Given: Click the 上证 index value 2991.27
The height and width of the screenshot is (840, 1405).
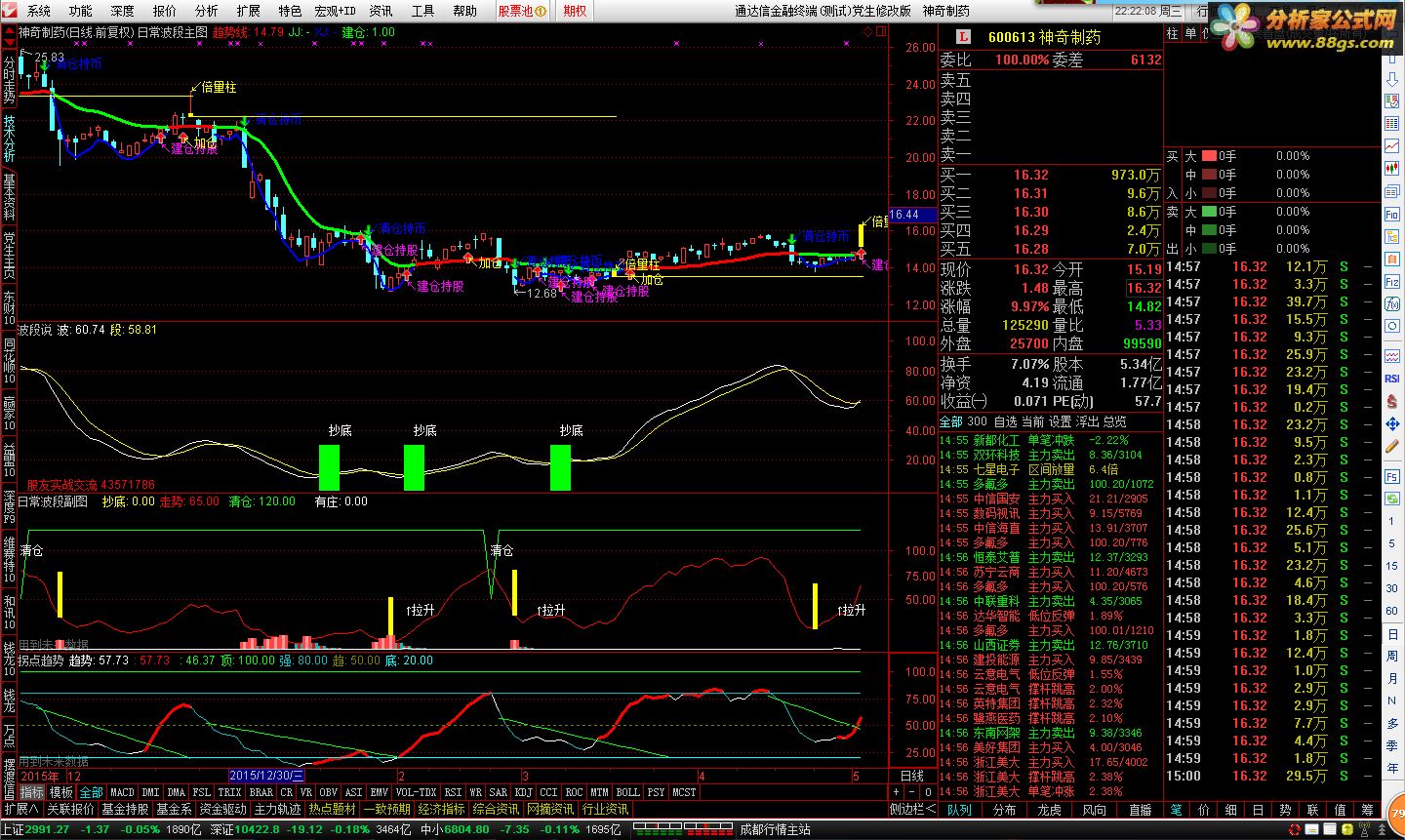Looking at the screenshot, I should pyautogui.click(x=48, y=829).
